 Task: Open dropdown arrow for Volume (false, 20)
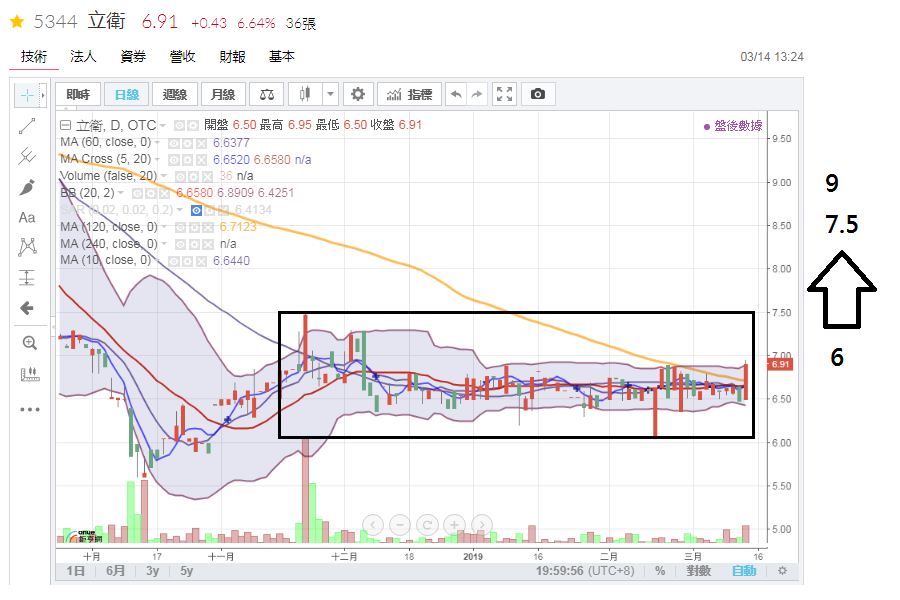[x=164, y=176]
